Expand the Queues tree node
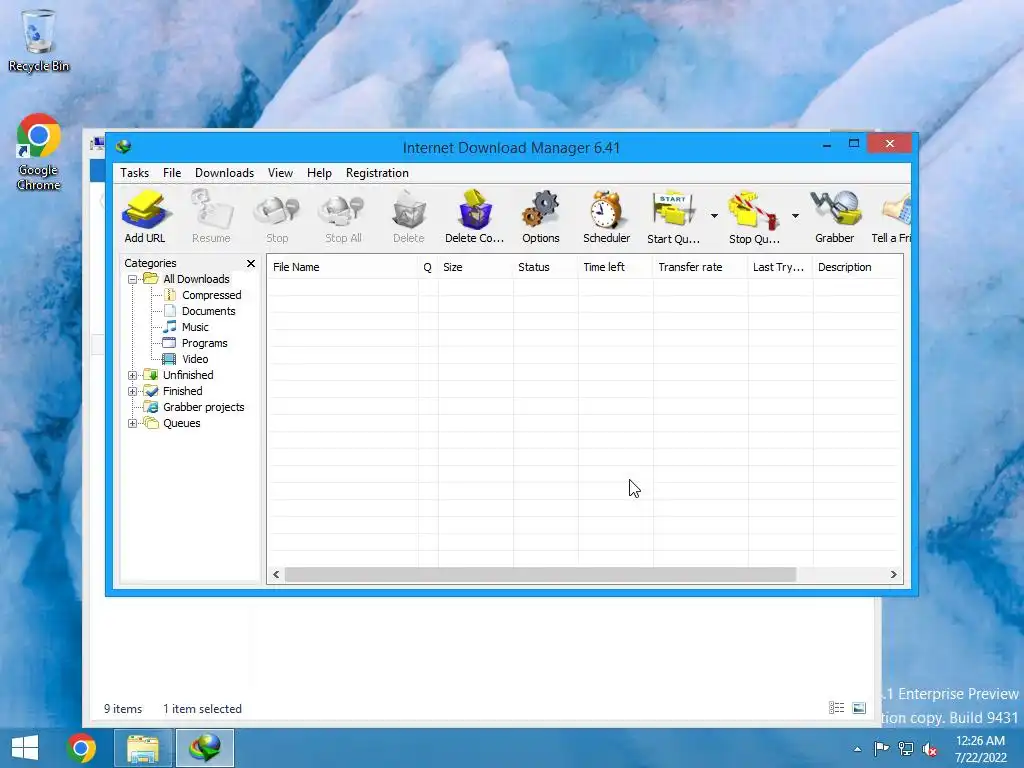 [133, 424]
